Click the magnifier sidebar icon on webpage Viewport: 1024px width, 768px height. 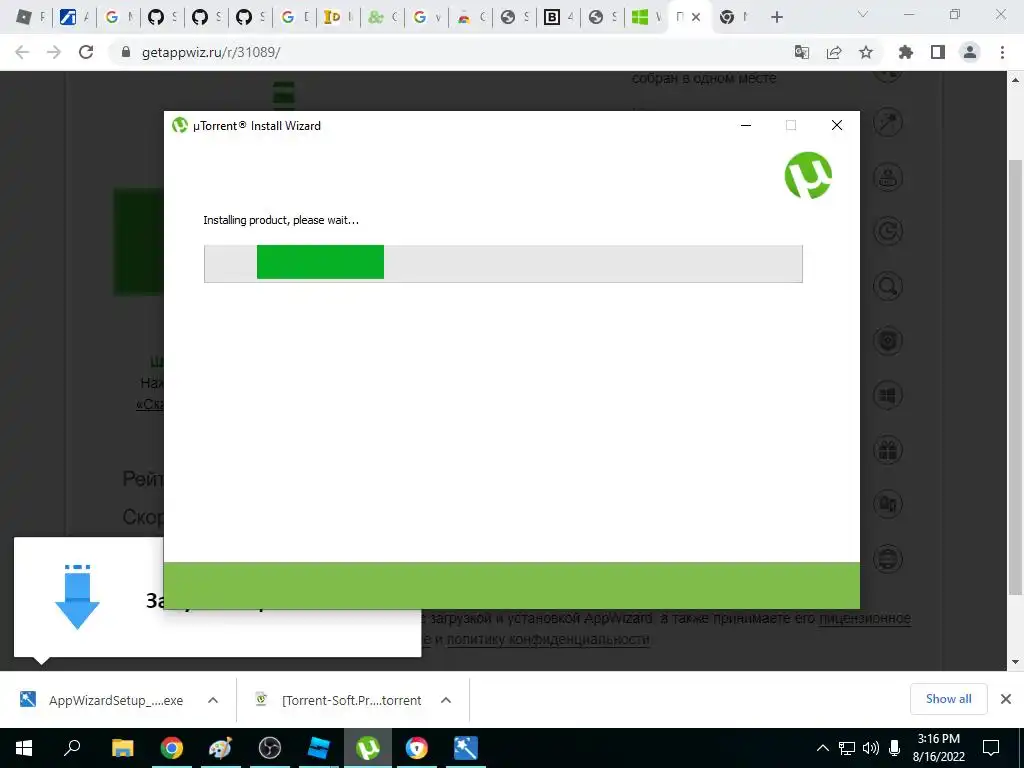pyautogui.click(x=888, y=286)
